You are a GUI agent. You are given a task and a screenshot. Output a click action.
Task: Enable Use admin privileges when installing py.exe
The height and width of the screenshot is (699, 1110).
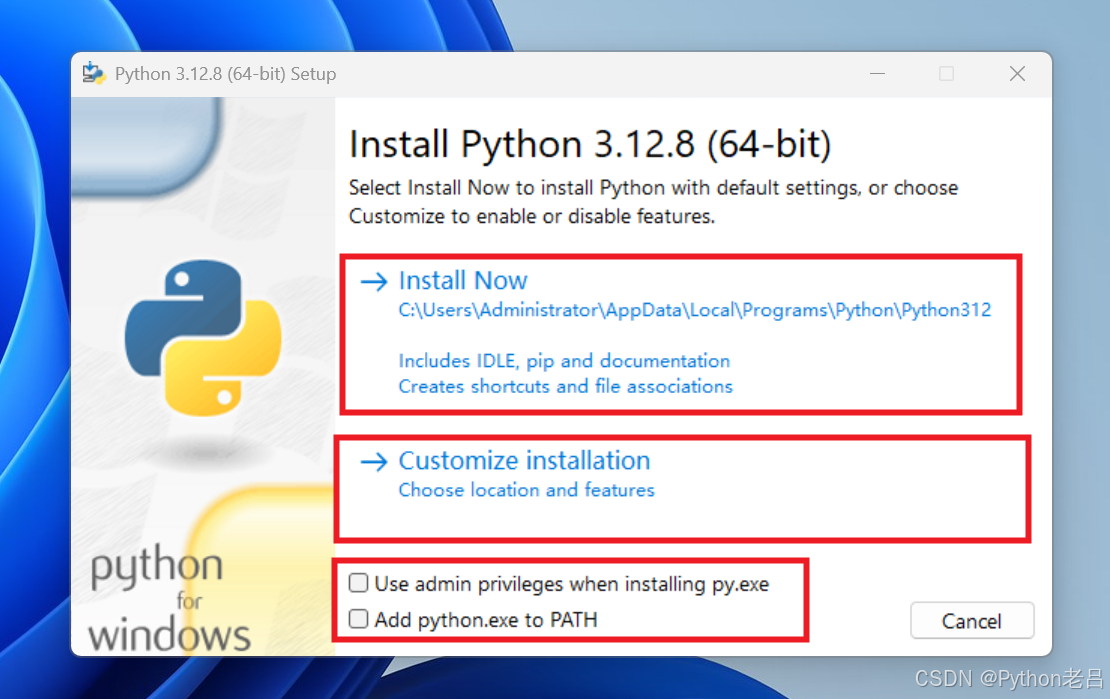358,583
